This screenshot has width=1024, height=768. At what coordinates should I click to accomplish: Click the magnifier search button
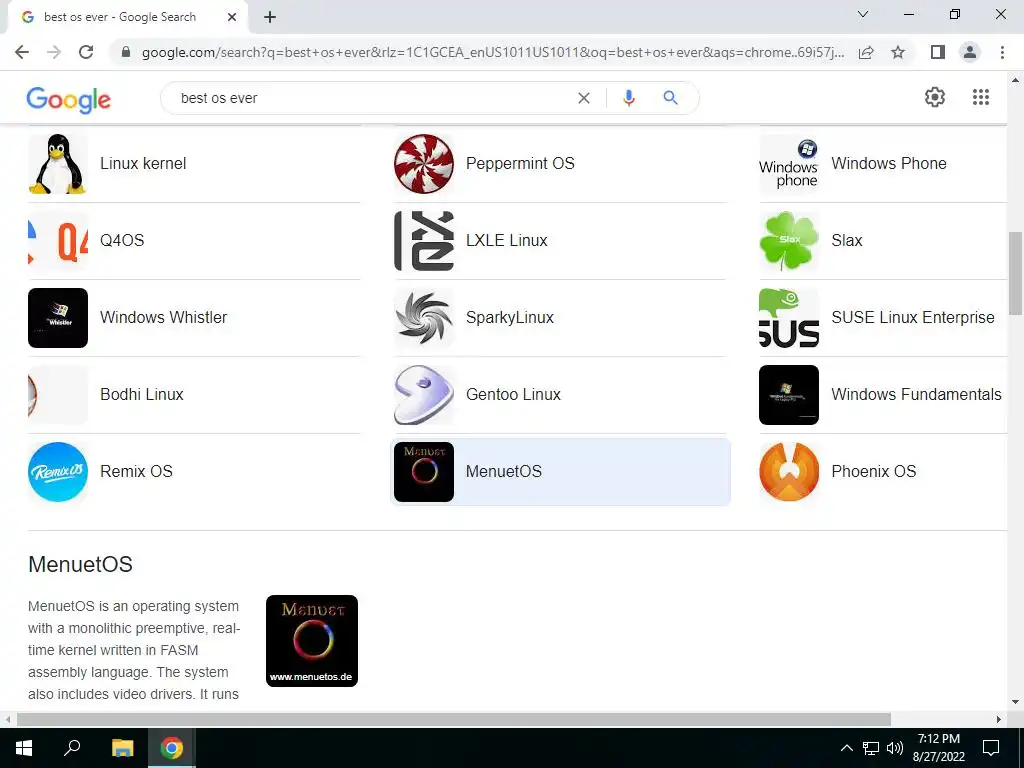coord(670,98)
